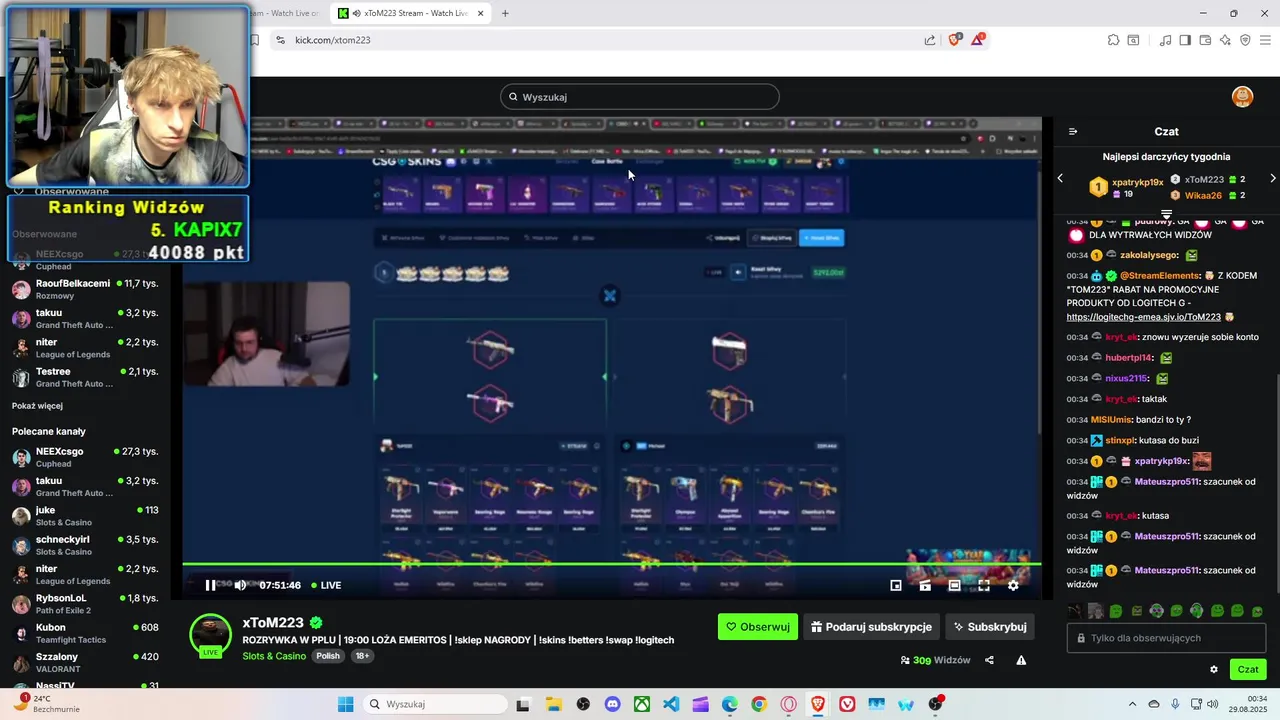Open schneckyirl channel in sidebar

[85, 545]
